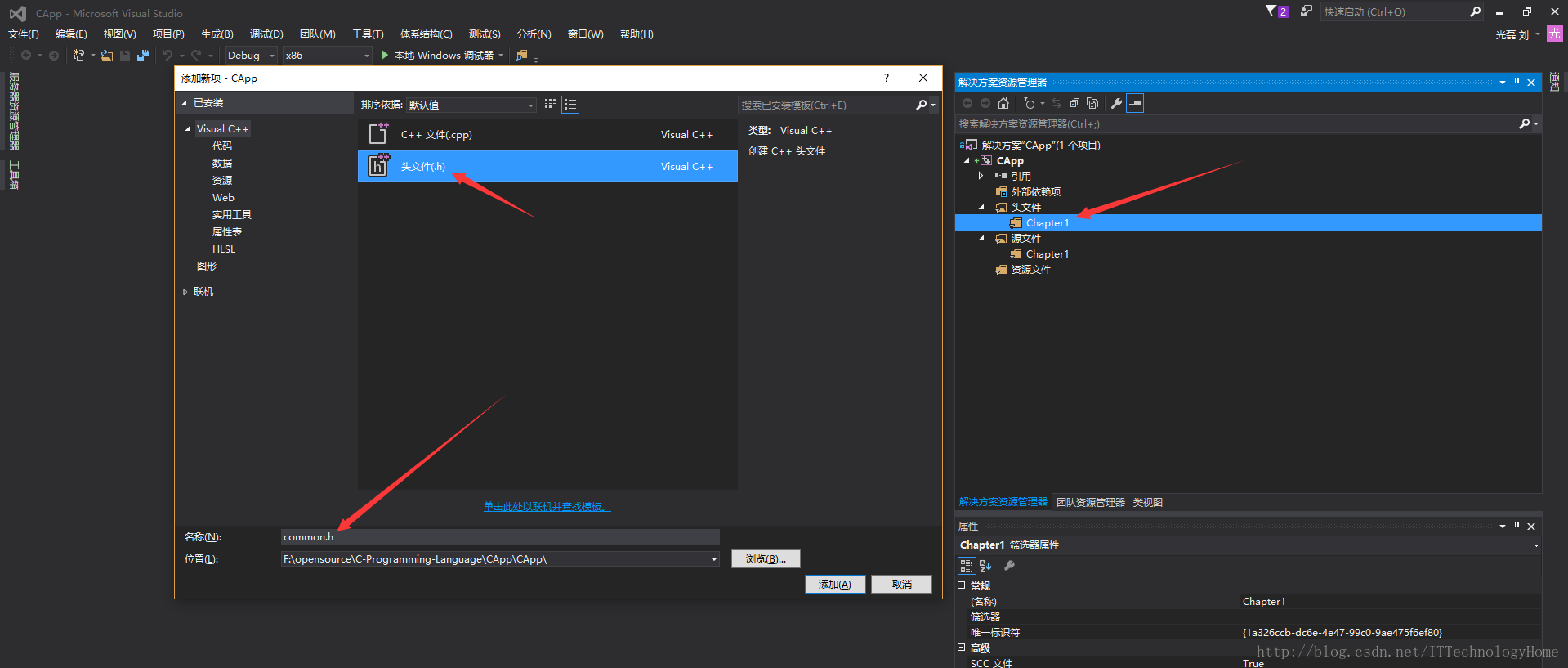Click the Properties wrench in Solution Explorer
Screen dimensions: 1568x668
(1116, 103)
